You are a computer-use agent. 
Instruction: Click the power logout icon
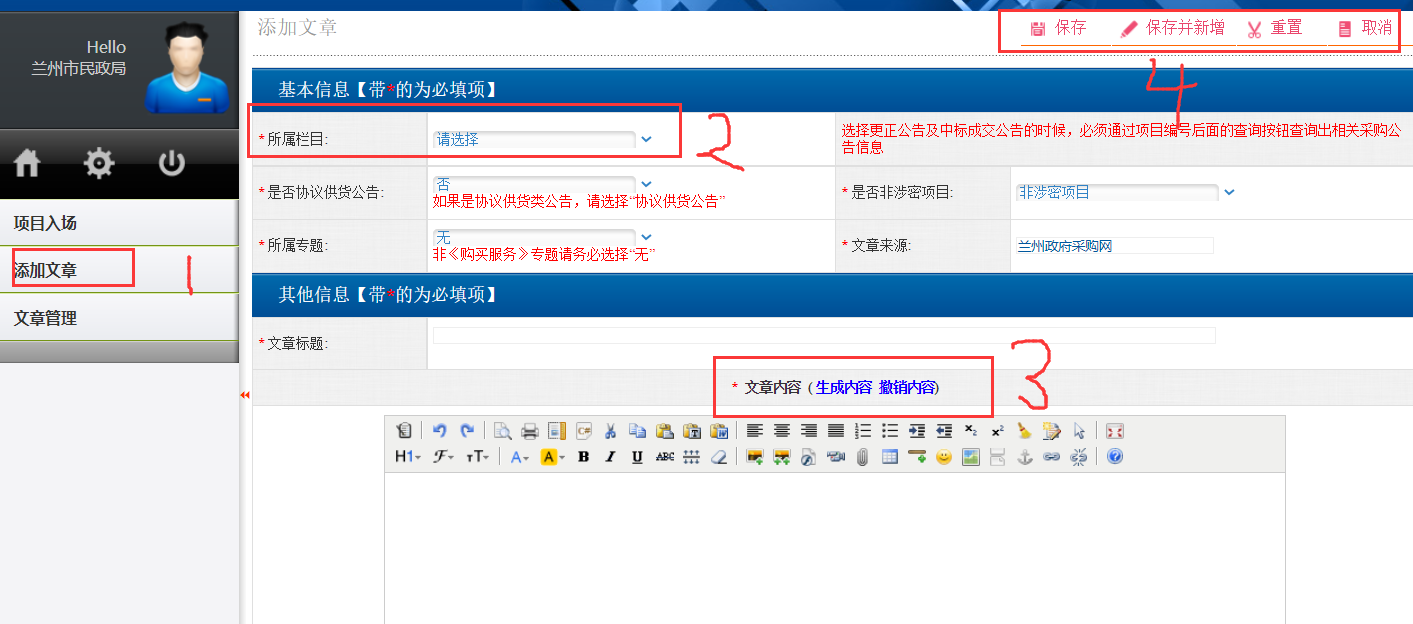pos(172,163)
